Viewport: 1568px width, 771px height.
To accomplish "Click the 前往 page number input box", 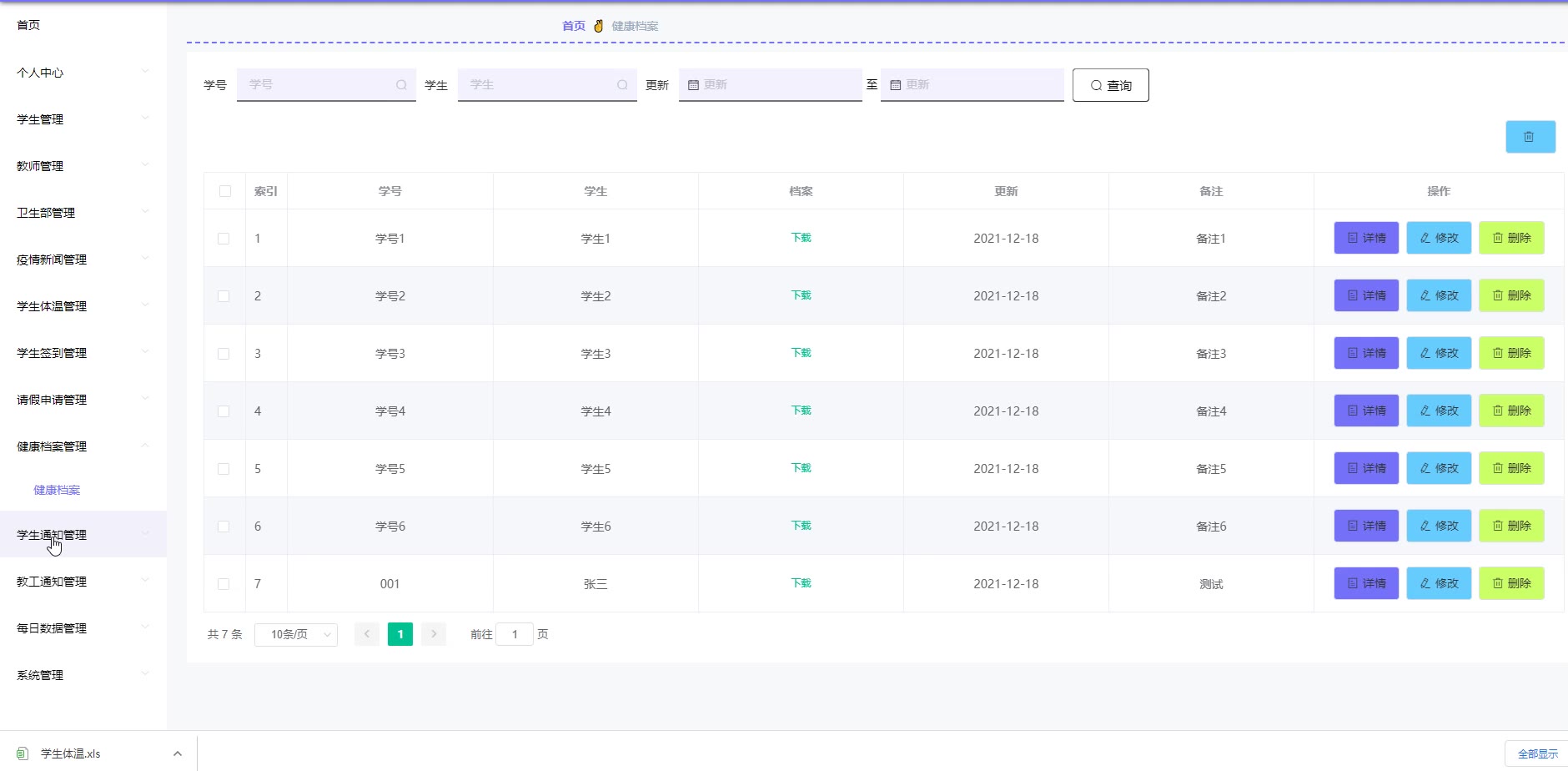I will click(x=515, y=634).
